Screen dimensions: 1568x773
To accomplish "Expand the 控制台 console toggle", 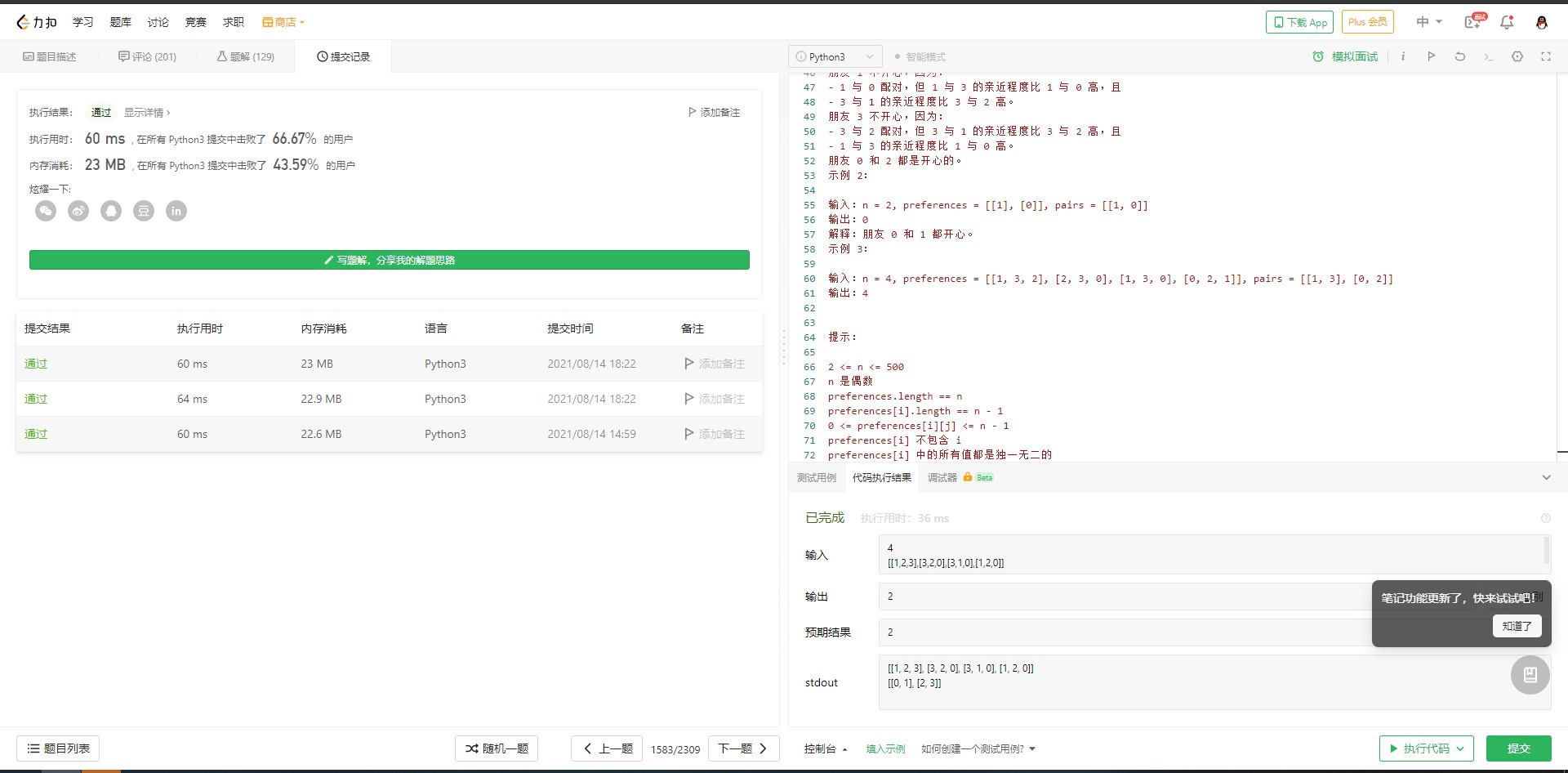I will point(826,748).
